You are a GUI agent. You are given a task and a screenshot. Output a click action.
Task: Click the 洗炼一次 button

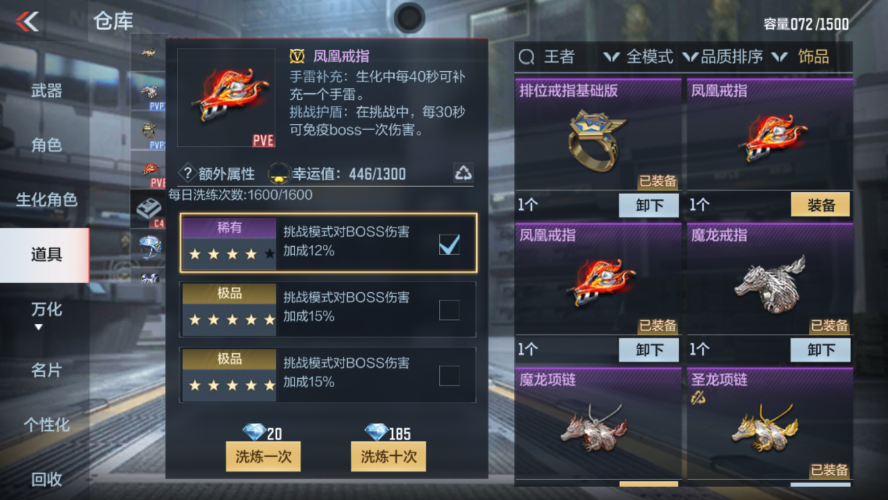(x=263, y=457)
